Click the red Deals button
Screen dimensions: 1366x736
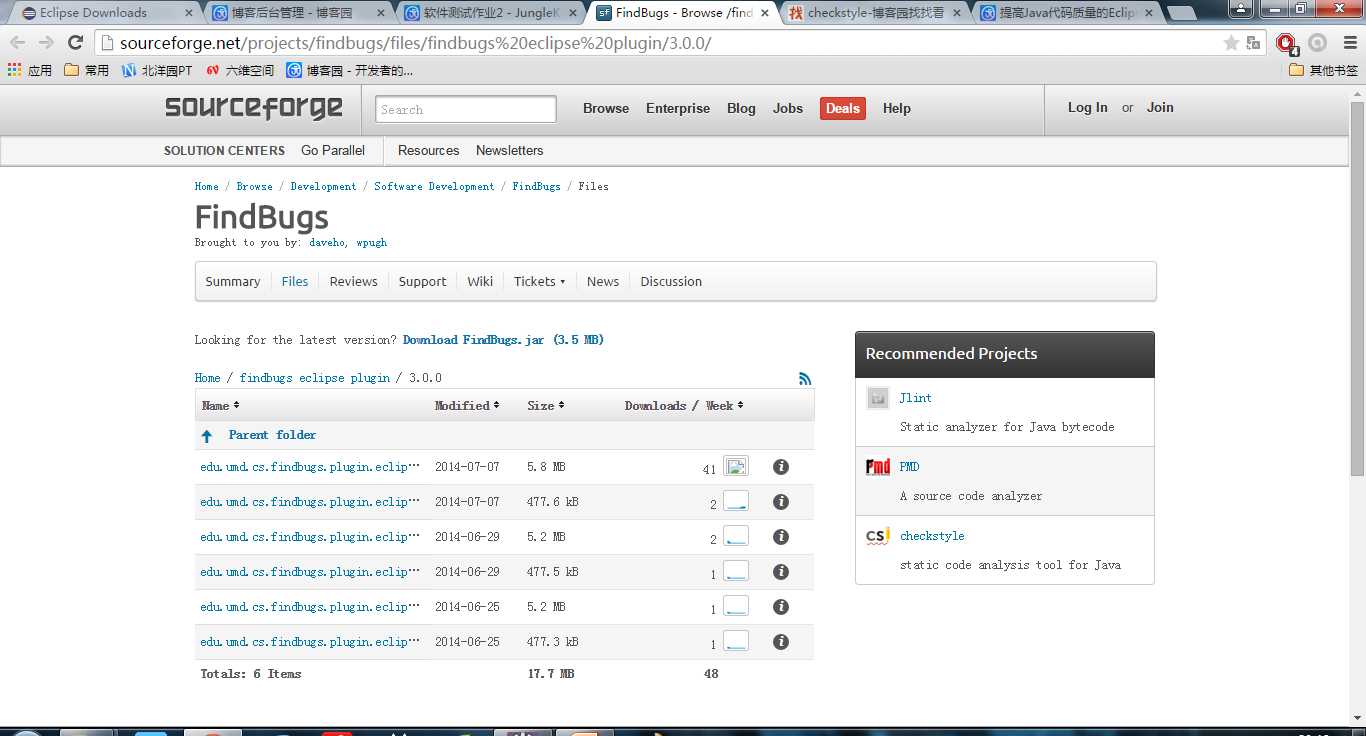843,109
